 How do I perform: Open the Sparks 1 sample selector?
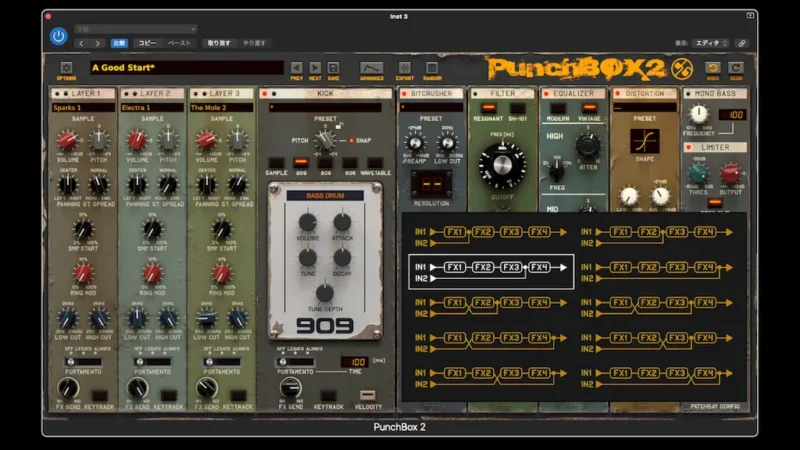(83, 108)
